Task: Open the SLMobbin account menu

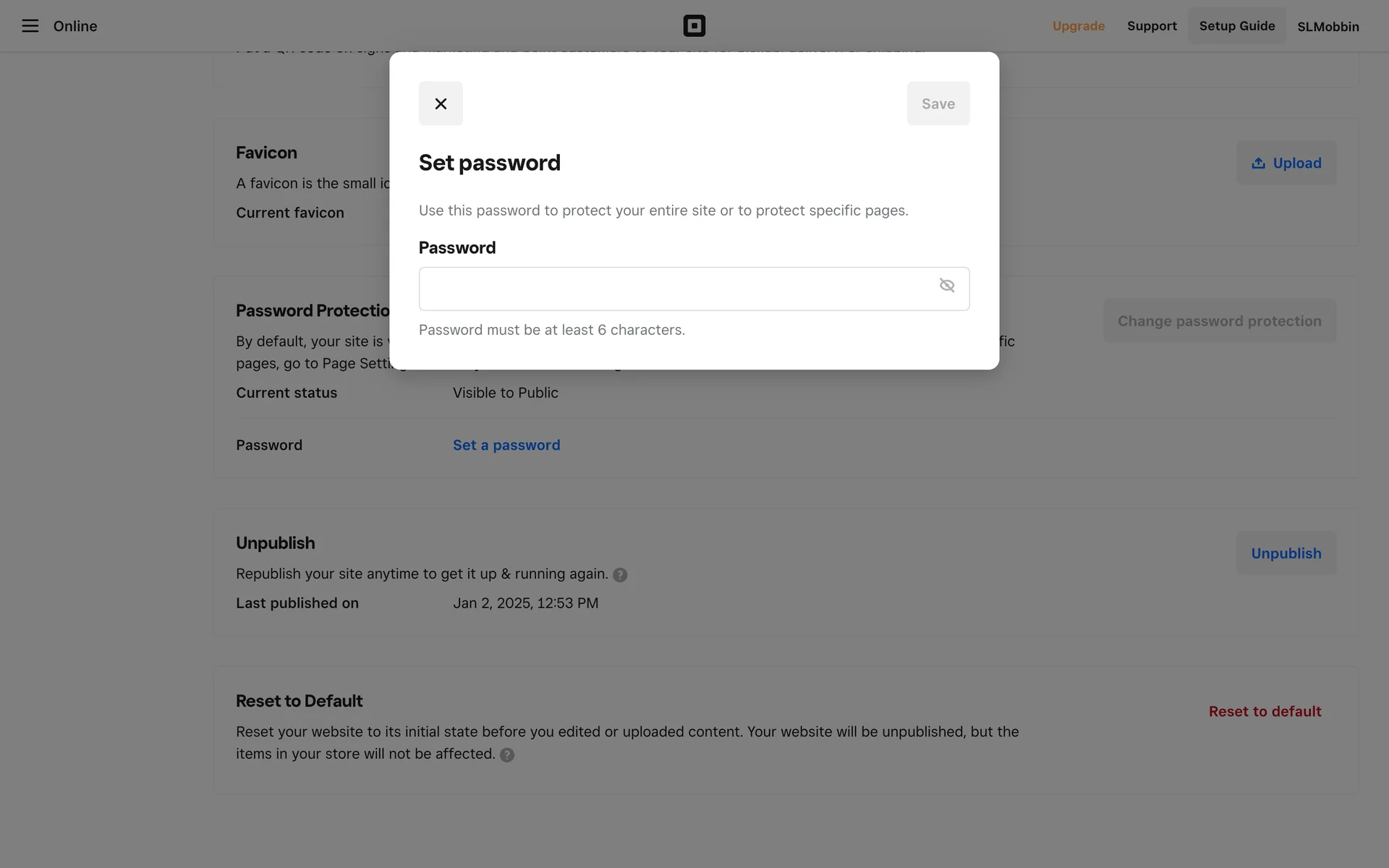Action: click(x=1328, y=27)
